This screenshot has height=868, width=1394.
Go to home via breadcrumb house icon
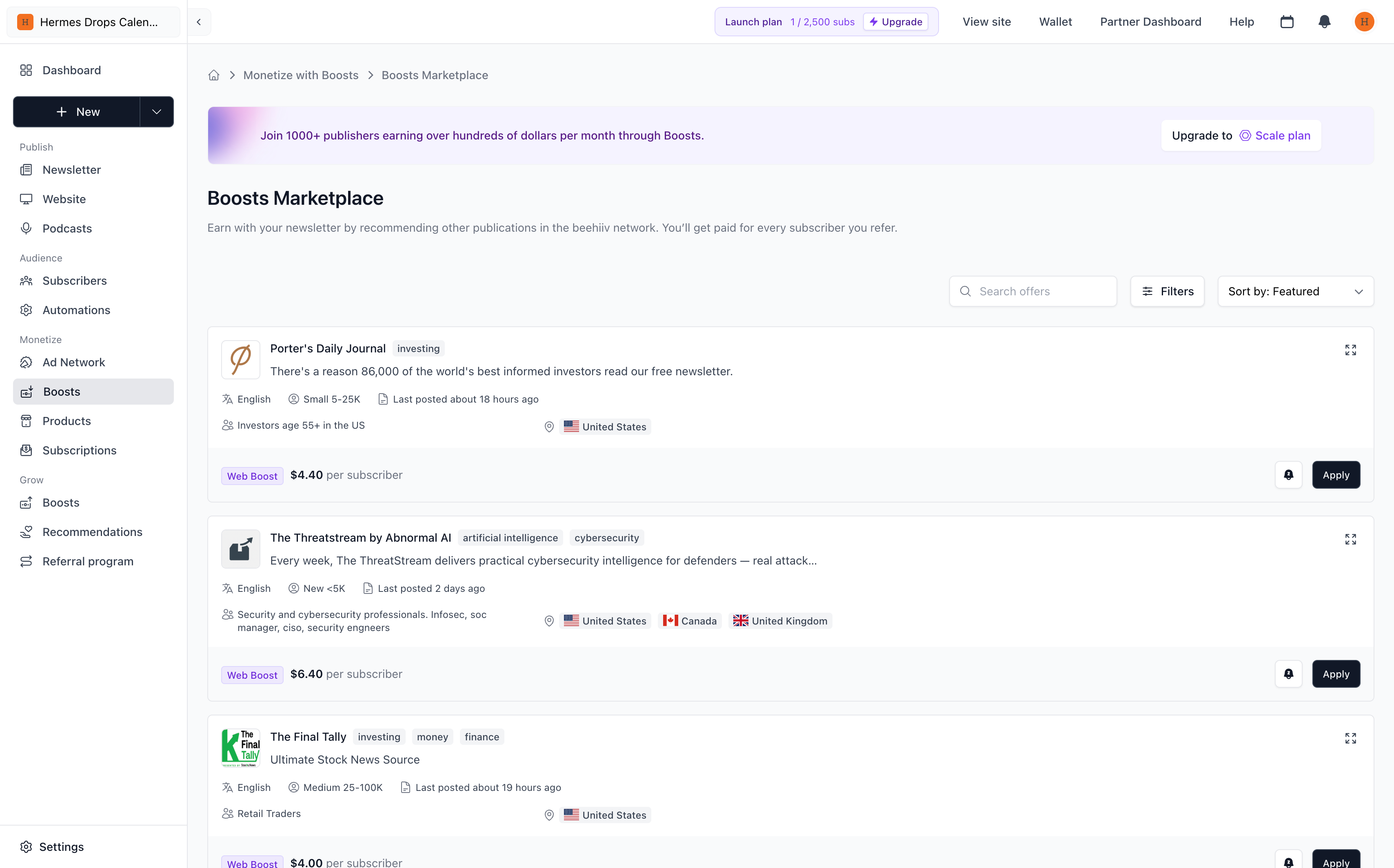click(x=214, y=75)
